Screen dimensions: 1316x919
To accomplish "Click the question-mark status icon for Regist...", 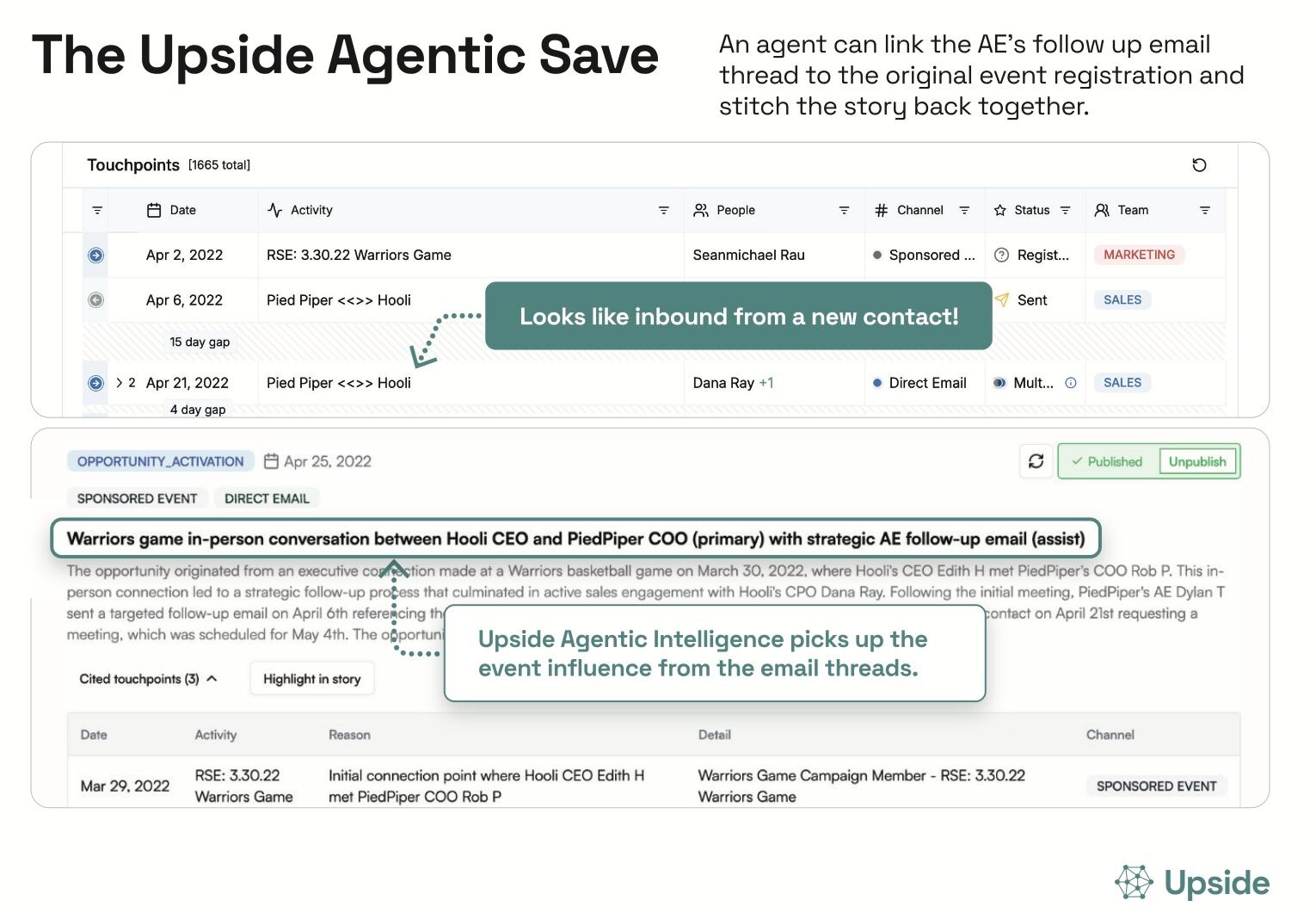I will coord(1001,255).
